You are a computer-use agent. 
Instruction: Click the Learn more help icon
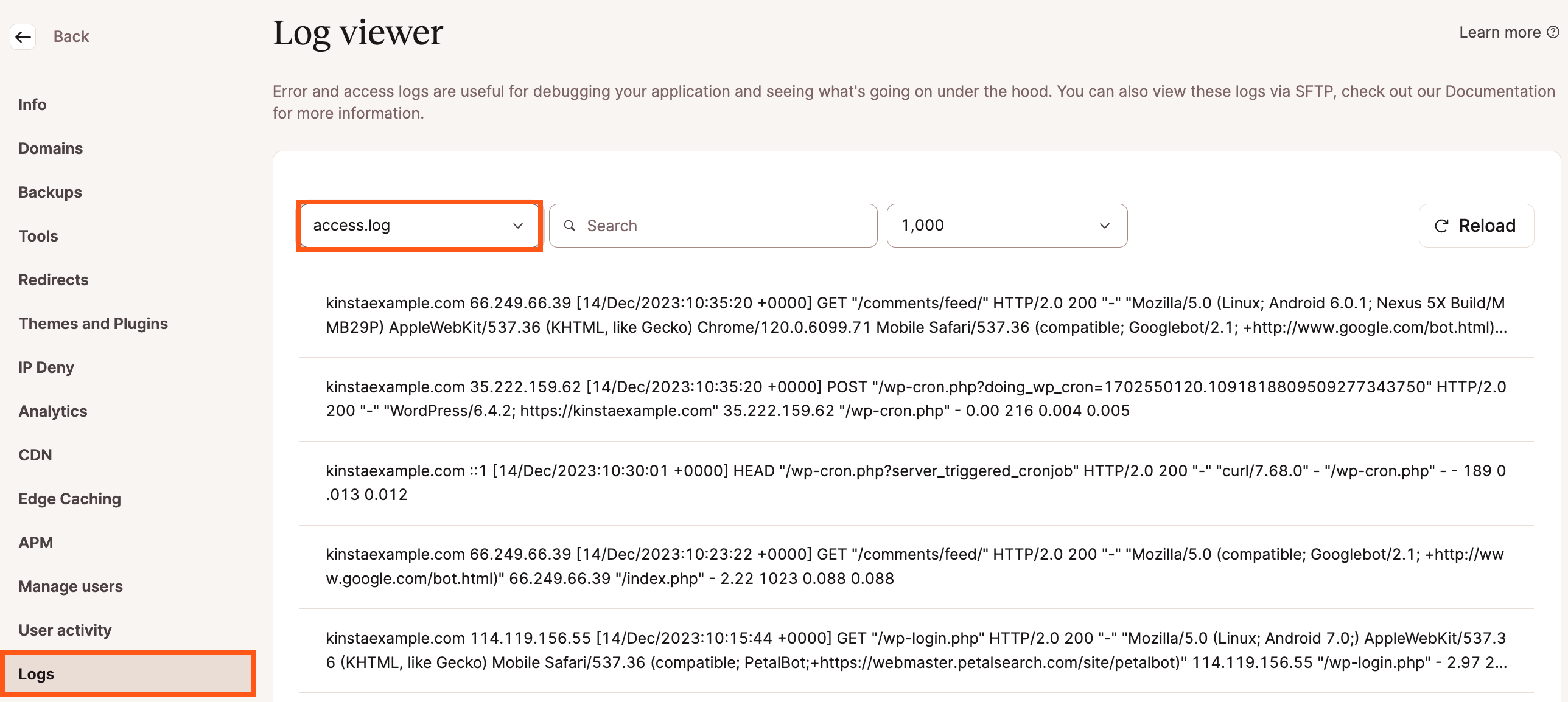1554,33
